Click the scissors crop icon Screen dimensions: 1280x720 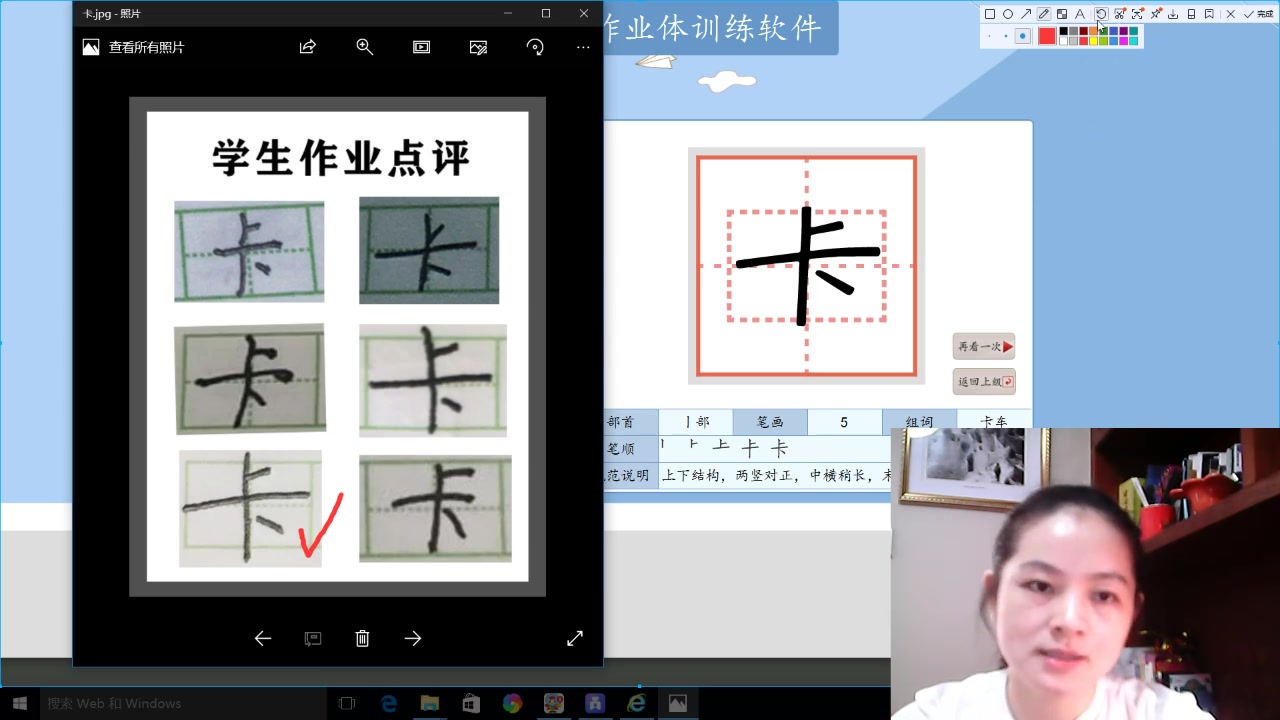pos(1119,13)
